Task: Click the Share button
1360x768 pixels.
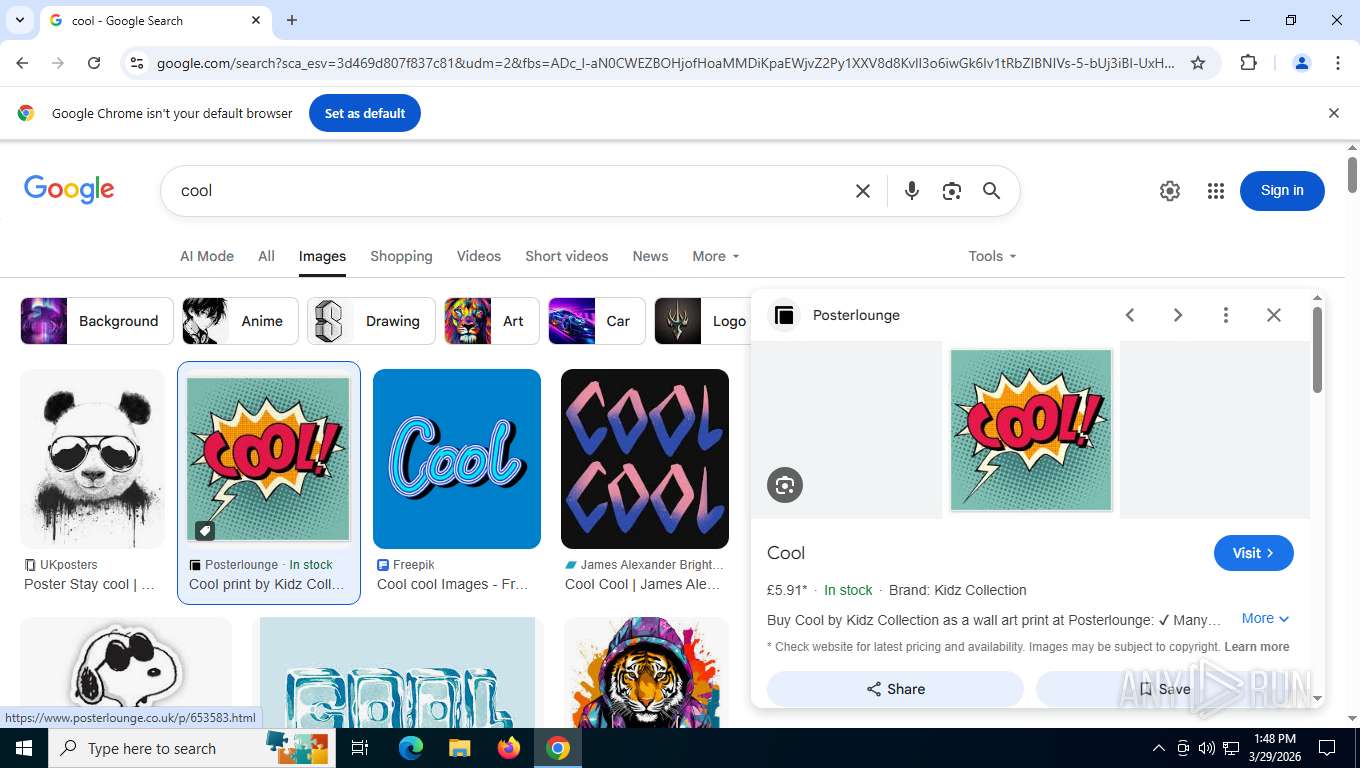Action: 895,689
